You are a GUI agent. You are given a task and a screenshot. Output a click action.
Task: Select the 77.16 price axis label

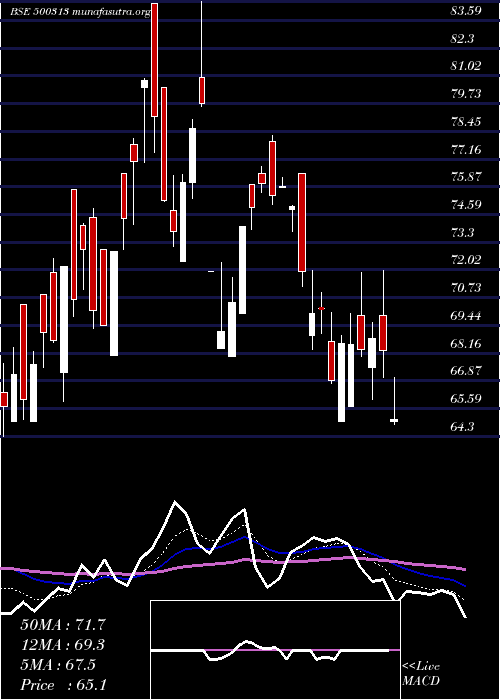pos(466,149)
